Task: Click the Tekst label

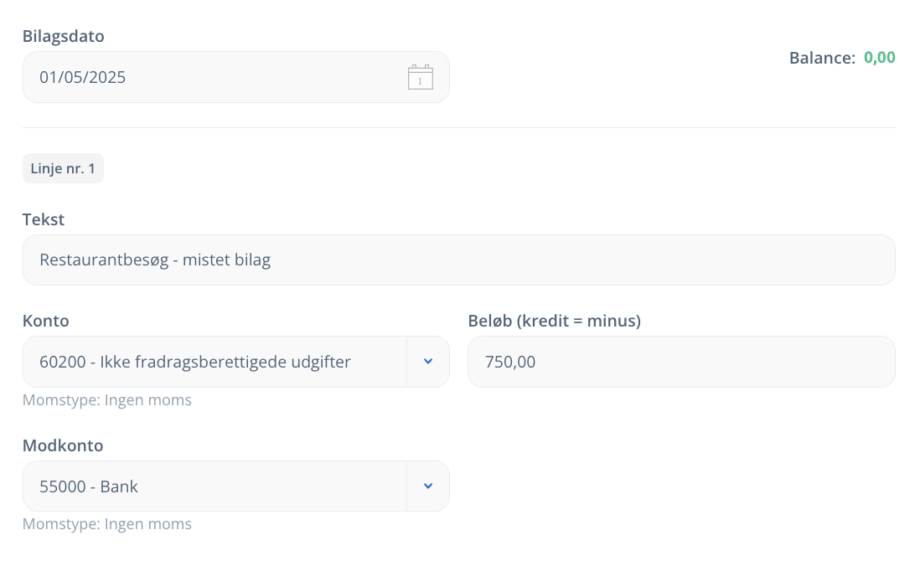Action: tap(43, 219)
